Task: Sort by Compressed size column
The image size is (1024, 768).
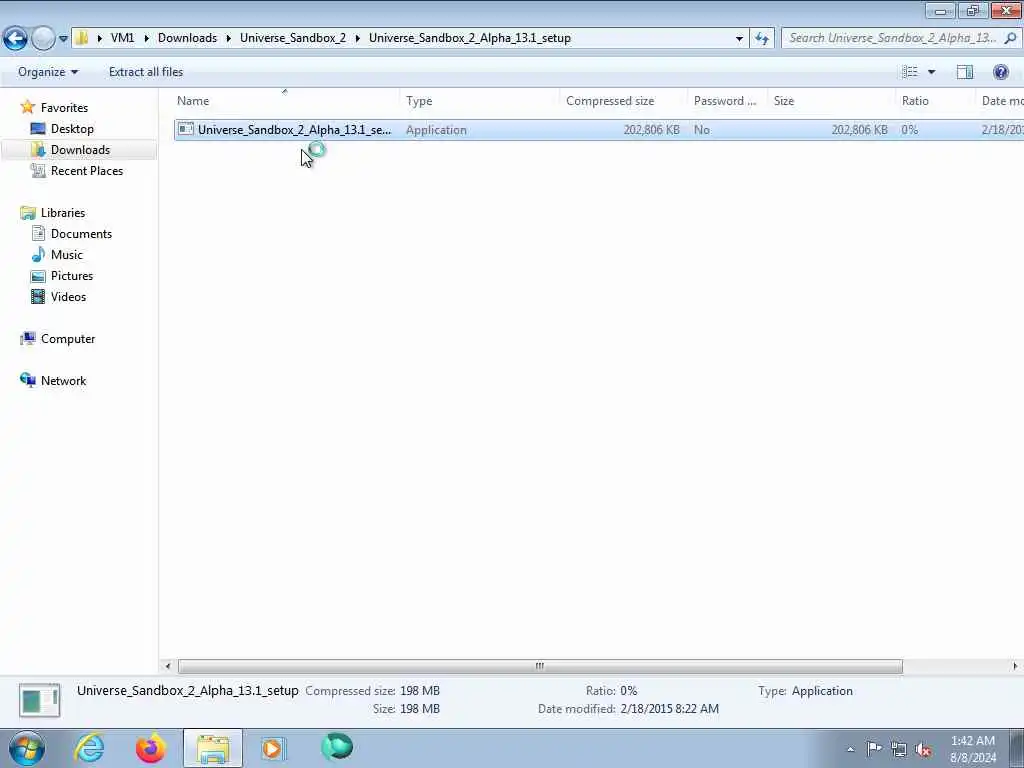Action: (623, 101)
